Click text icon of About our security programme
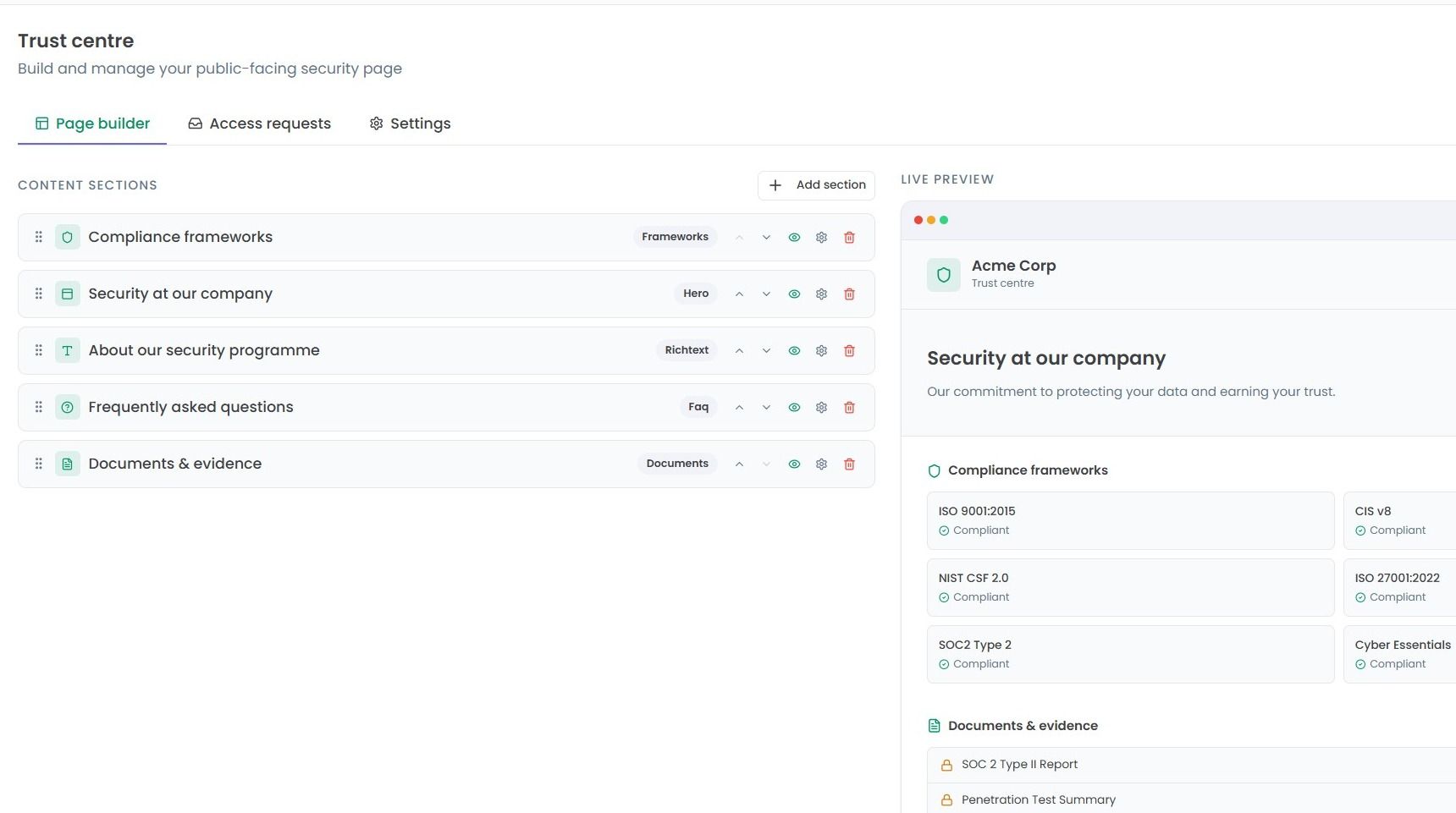The height and width of the screenshot is (813, 1456). pos(68,350)
